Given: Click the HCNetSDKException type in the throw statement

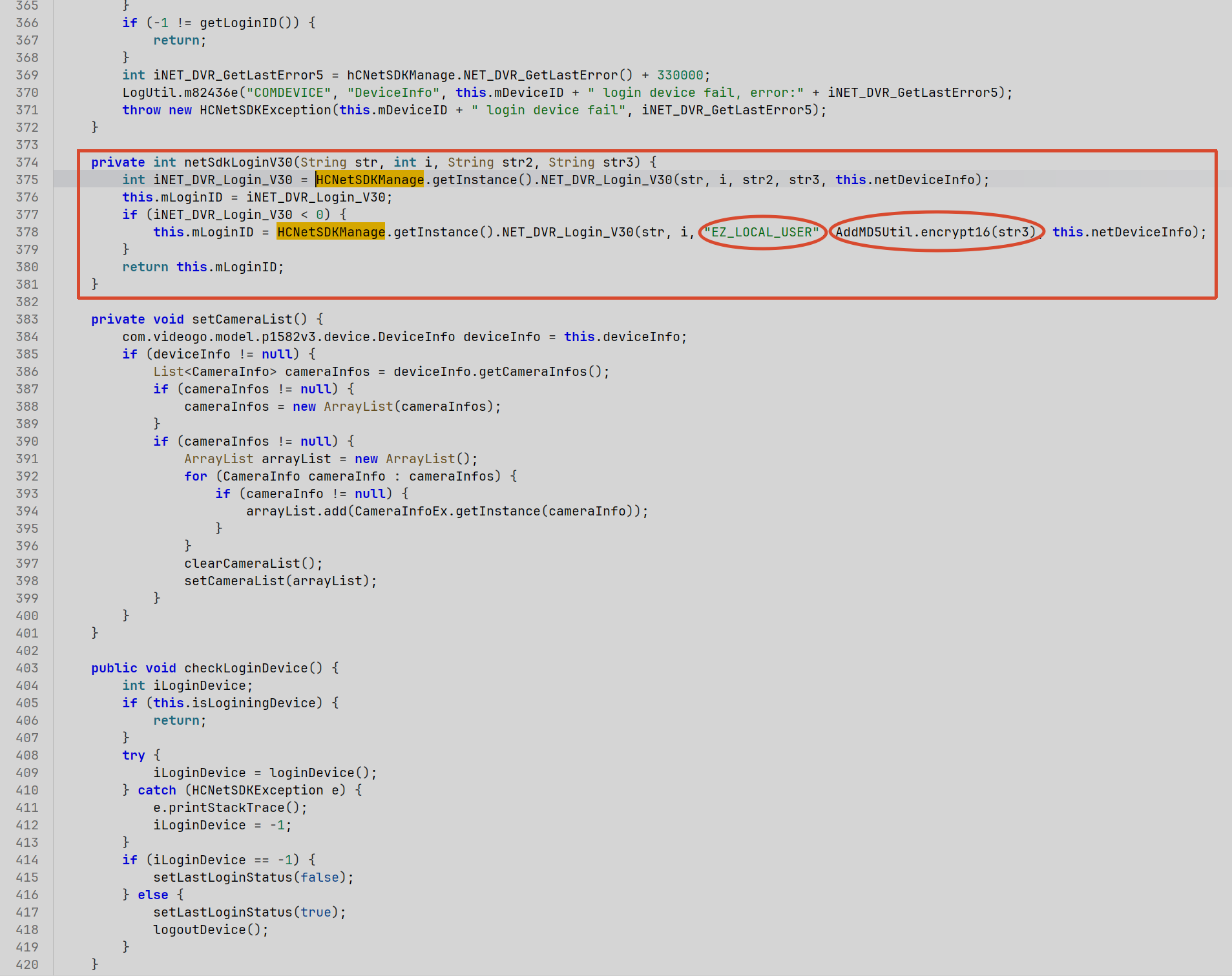Looking at the screenshot, I should [266, 110].
